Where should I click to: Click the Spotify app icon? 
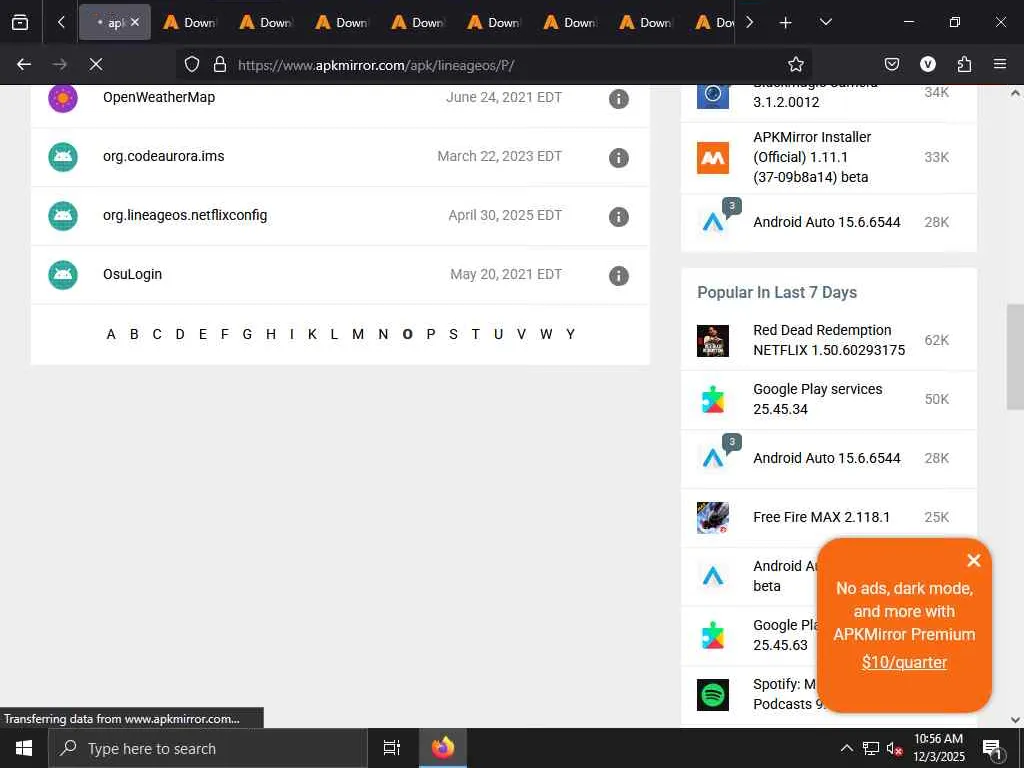pyautogui.click(x=712, y=695)
